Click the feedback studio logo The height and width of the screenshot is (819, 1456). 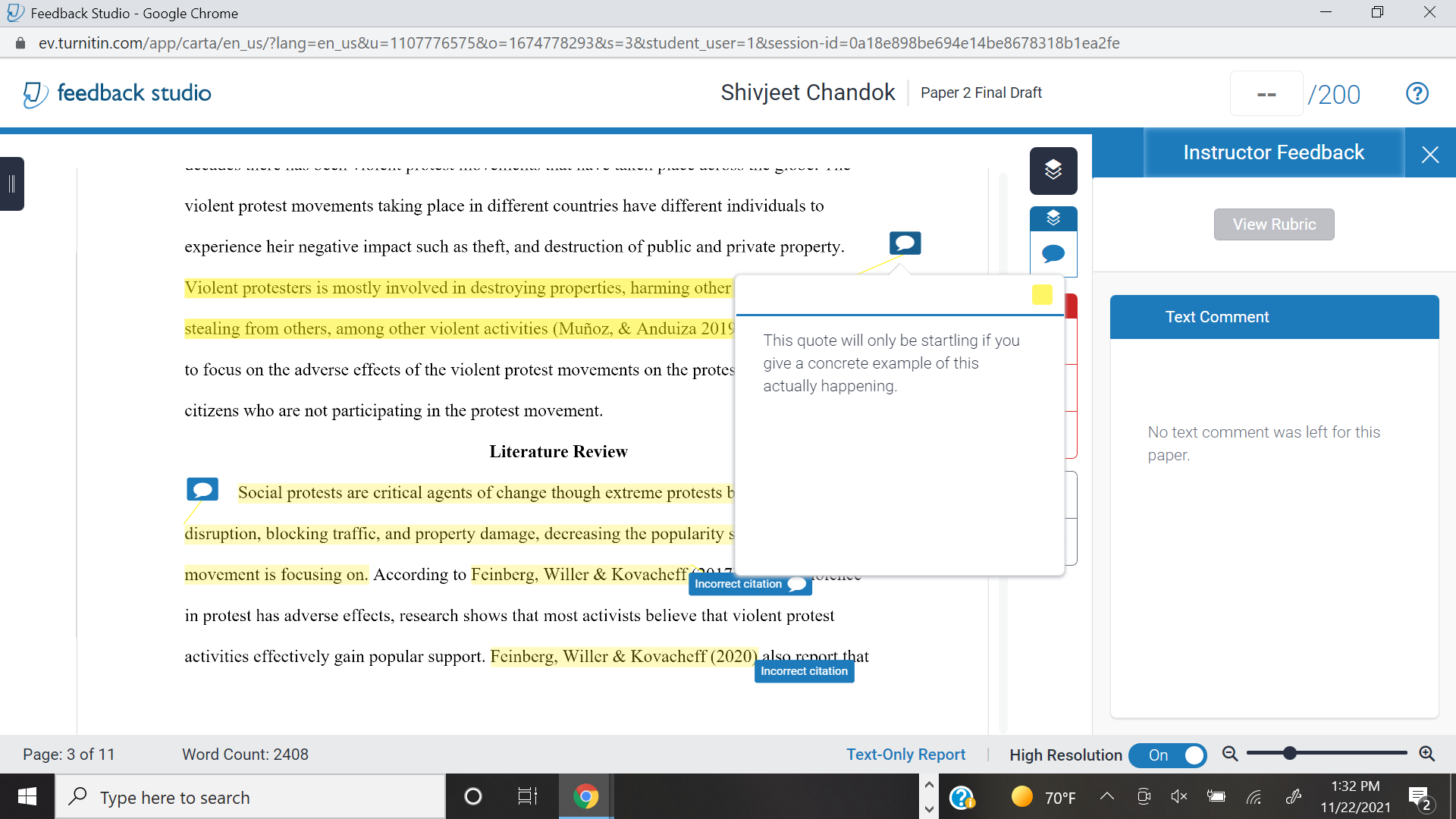118,93
